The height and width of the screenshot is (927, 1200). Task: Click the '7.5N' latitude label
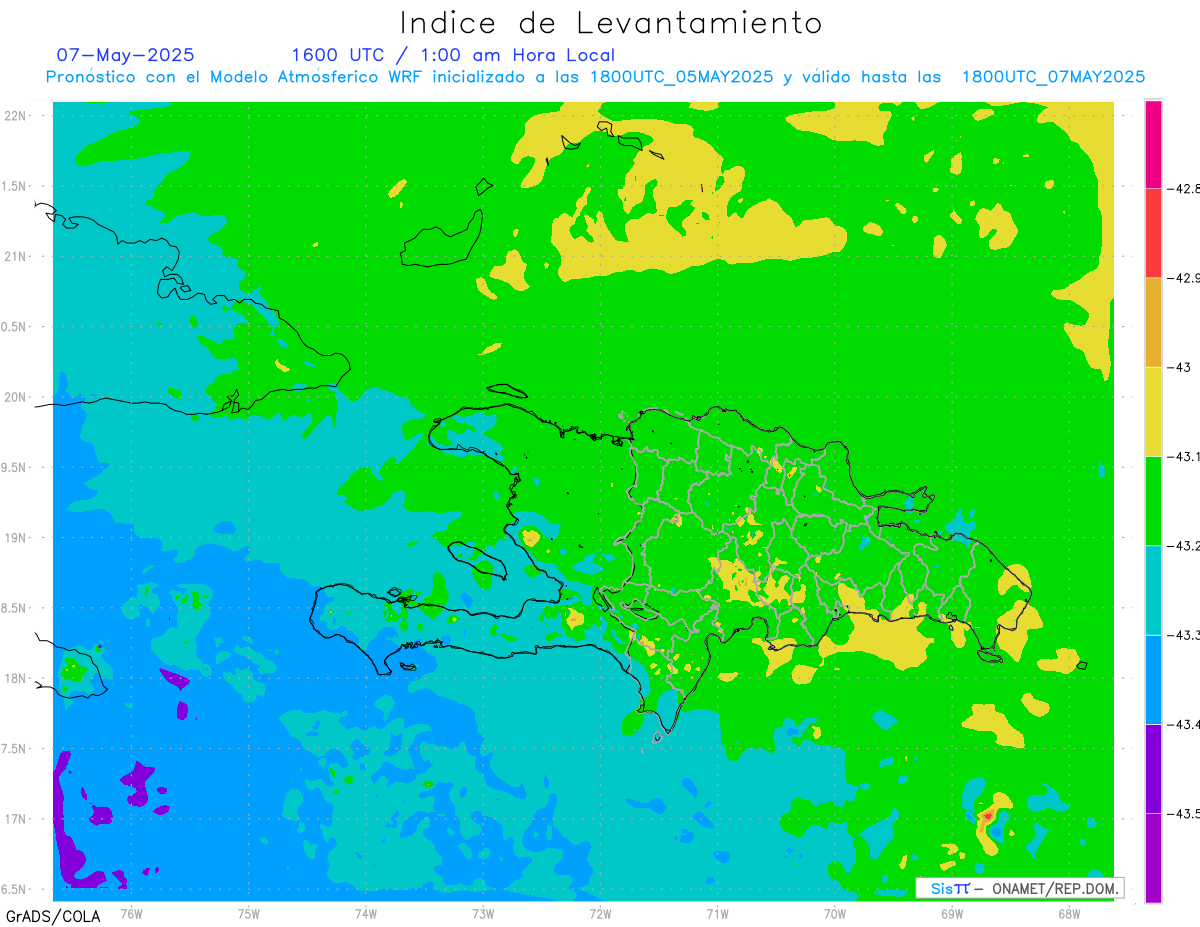pos(15,749)
